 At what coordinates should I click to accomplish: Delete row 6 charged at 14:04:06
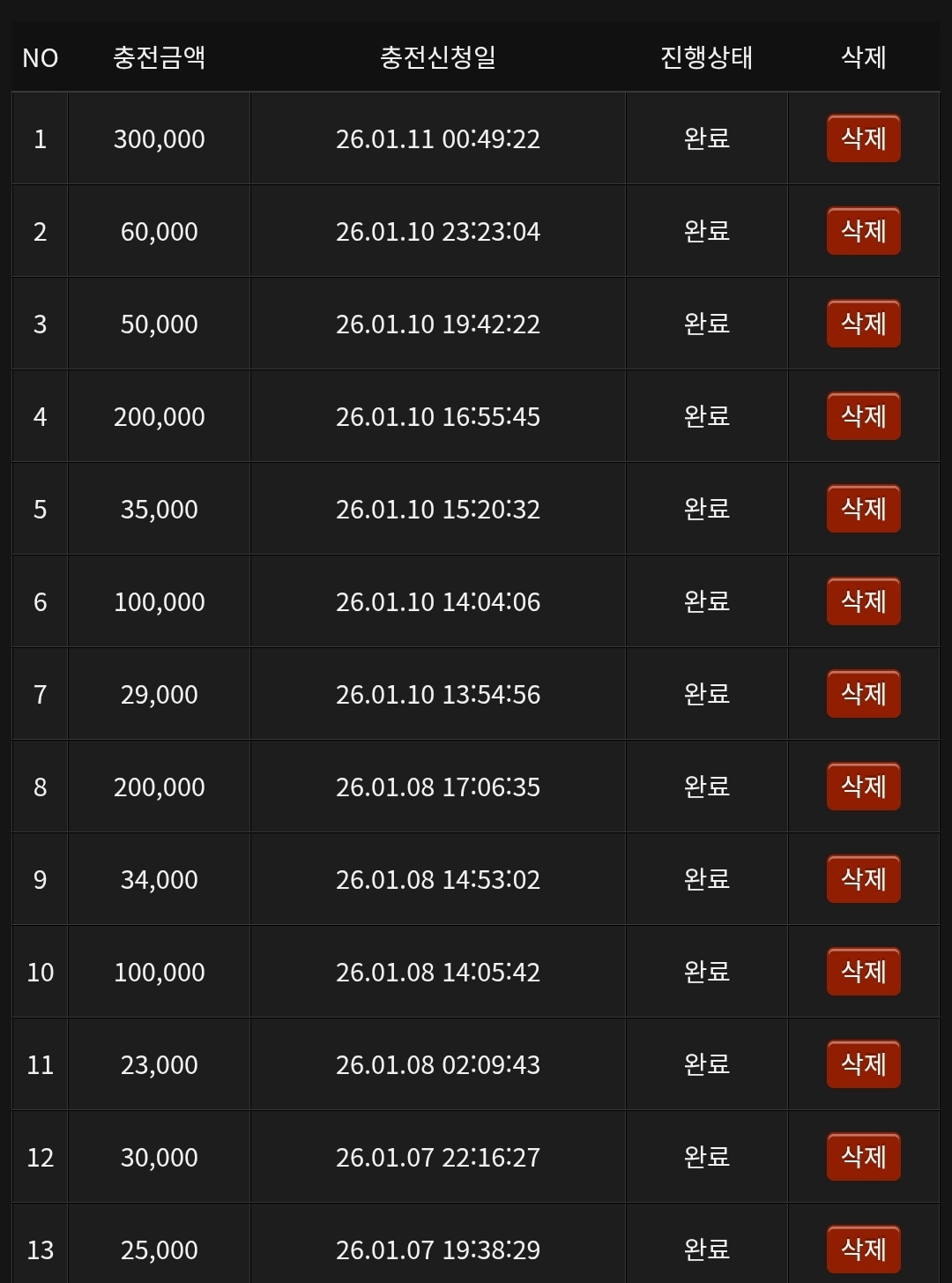click(863, 601)
